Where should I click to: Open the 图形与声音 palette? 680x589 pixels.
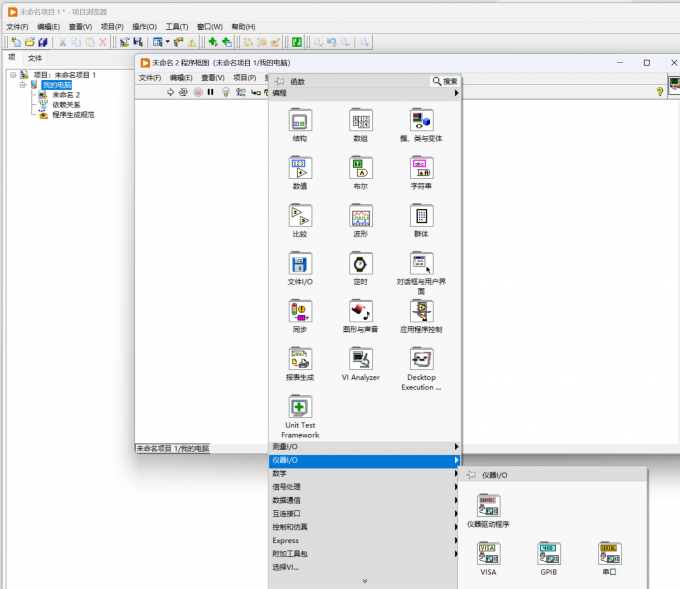[x=361, y=311]
